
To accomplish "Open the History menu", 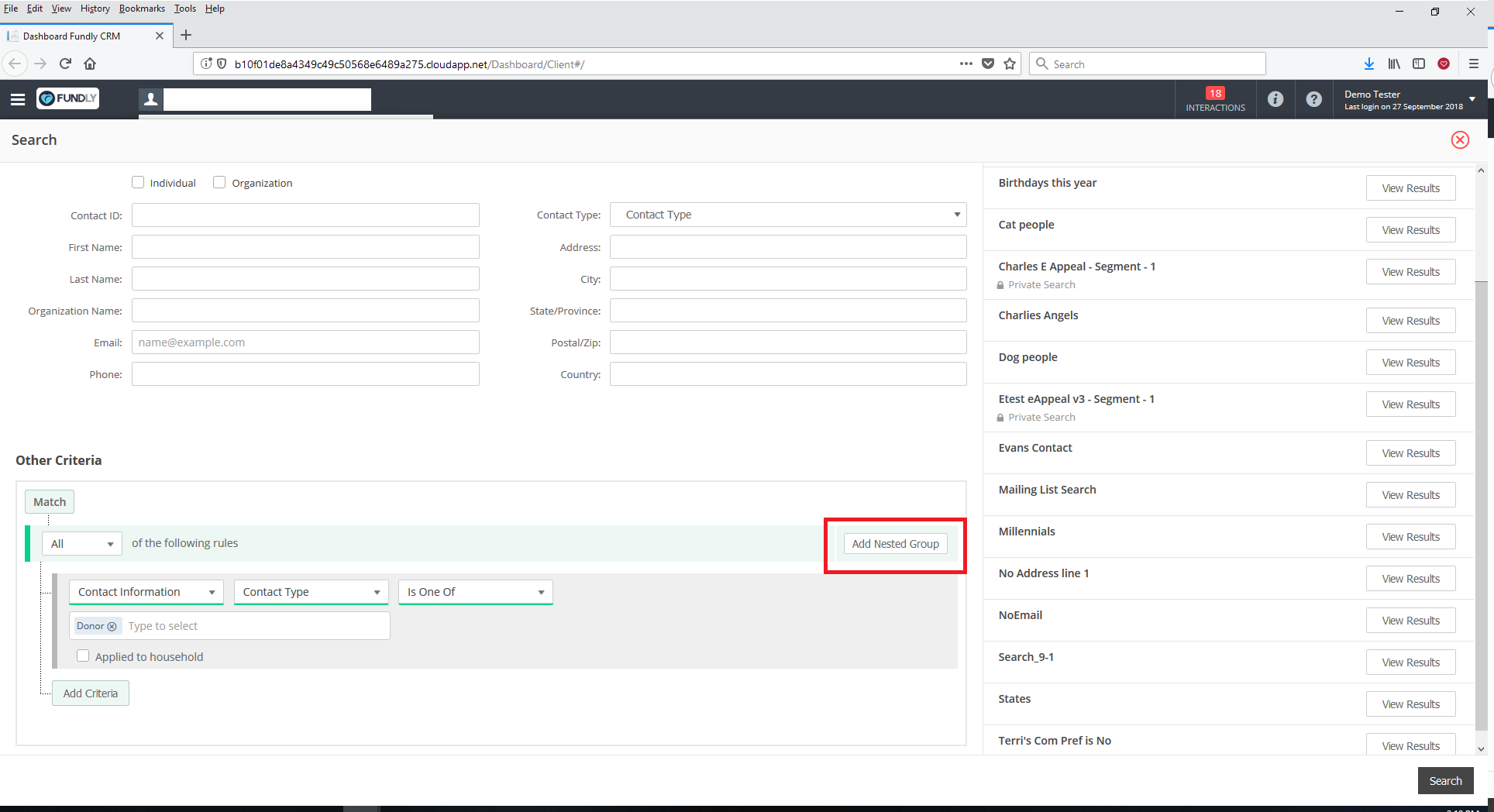I will [x=95, y=9].
